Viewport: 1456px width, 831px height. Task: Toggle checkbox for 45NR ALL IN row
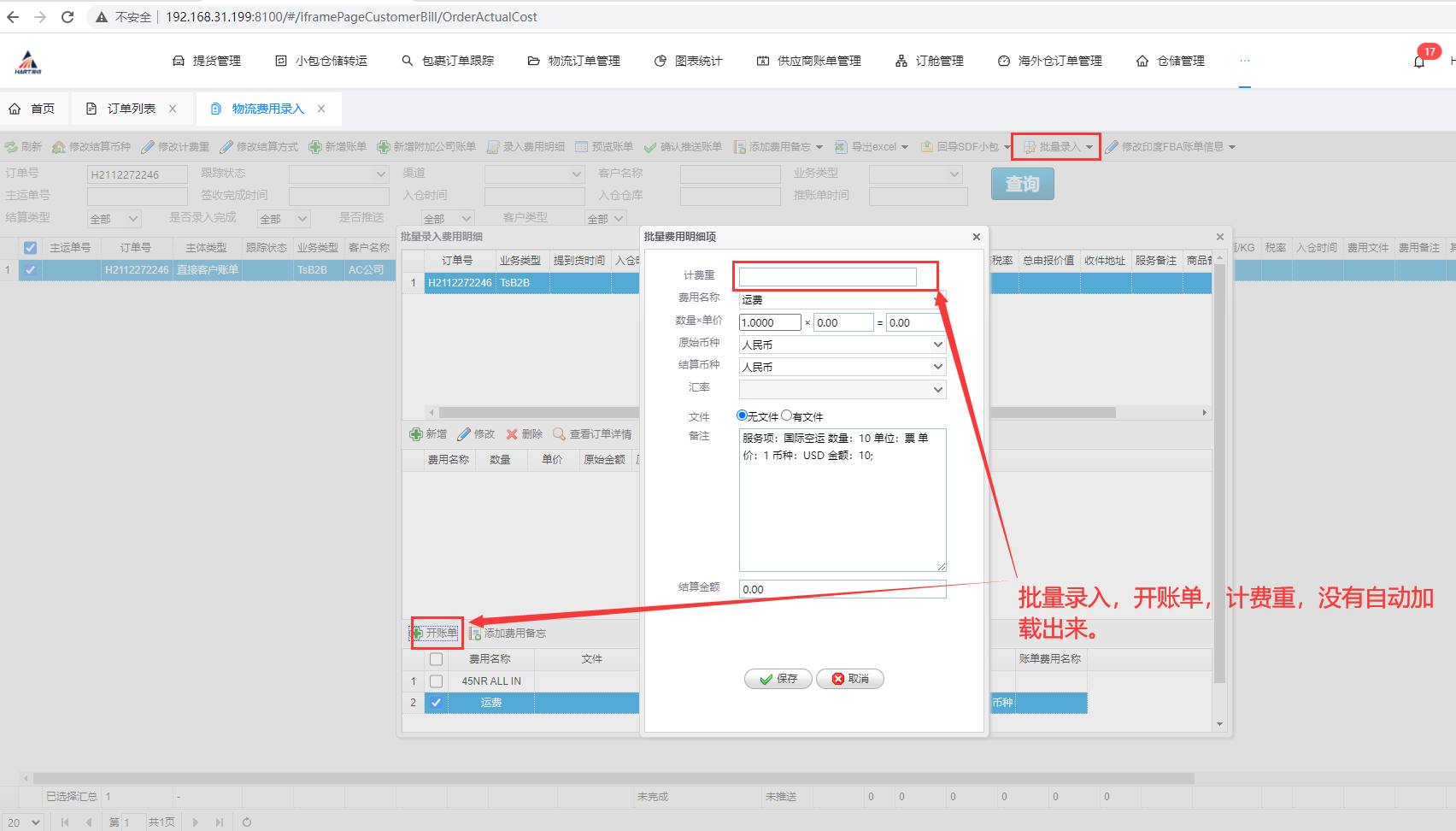pos(436,681)
